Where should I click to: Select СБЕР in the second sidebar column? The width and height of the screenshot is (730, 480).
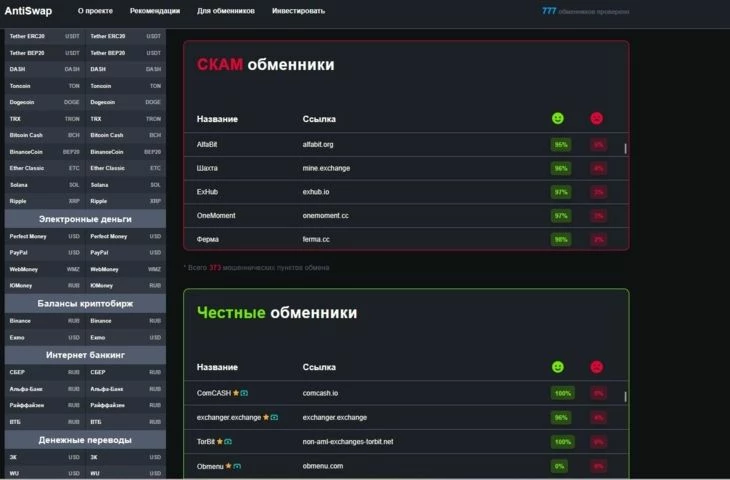pos(126,372)
